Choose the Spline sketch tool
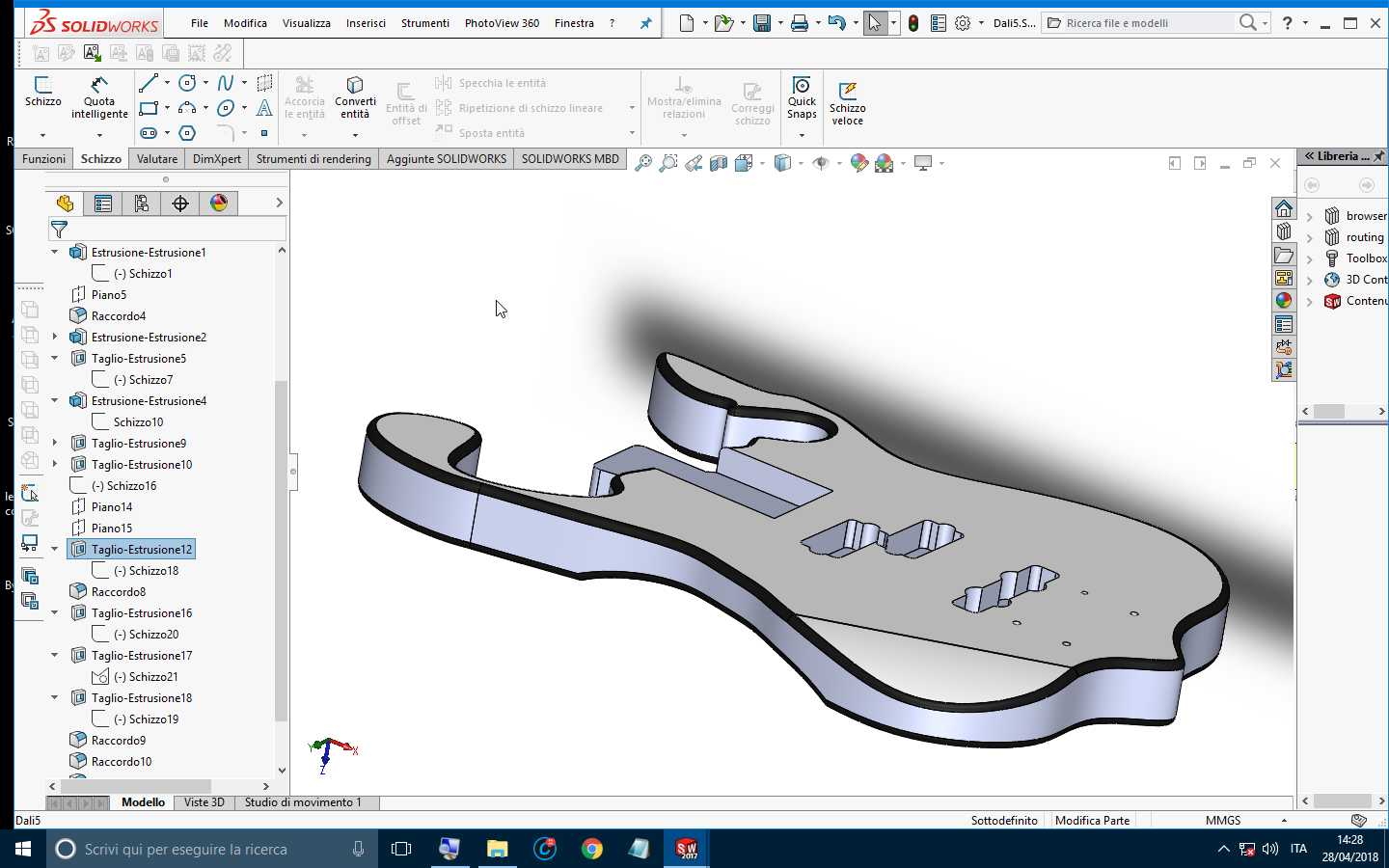Viewport: 1389px width, 868px height. (226, 83)
